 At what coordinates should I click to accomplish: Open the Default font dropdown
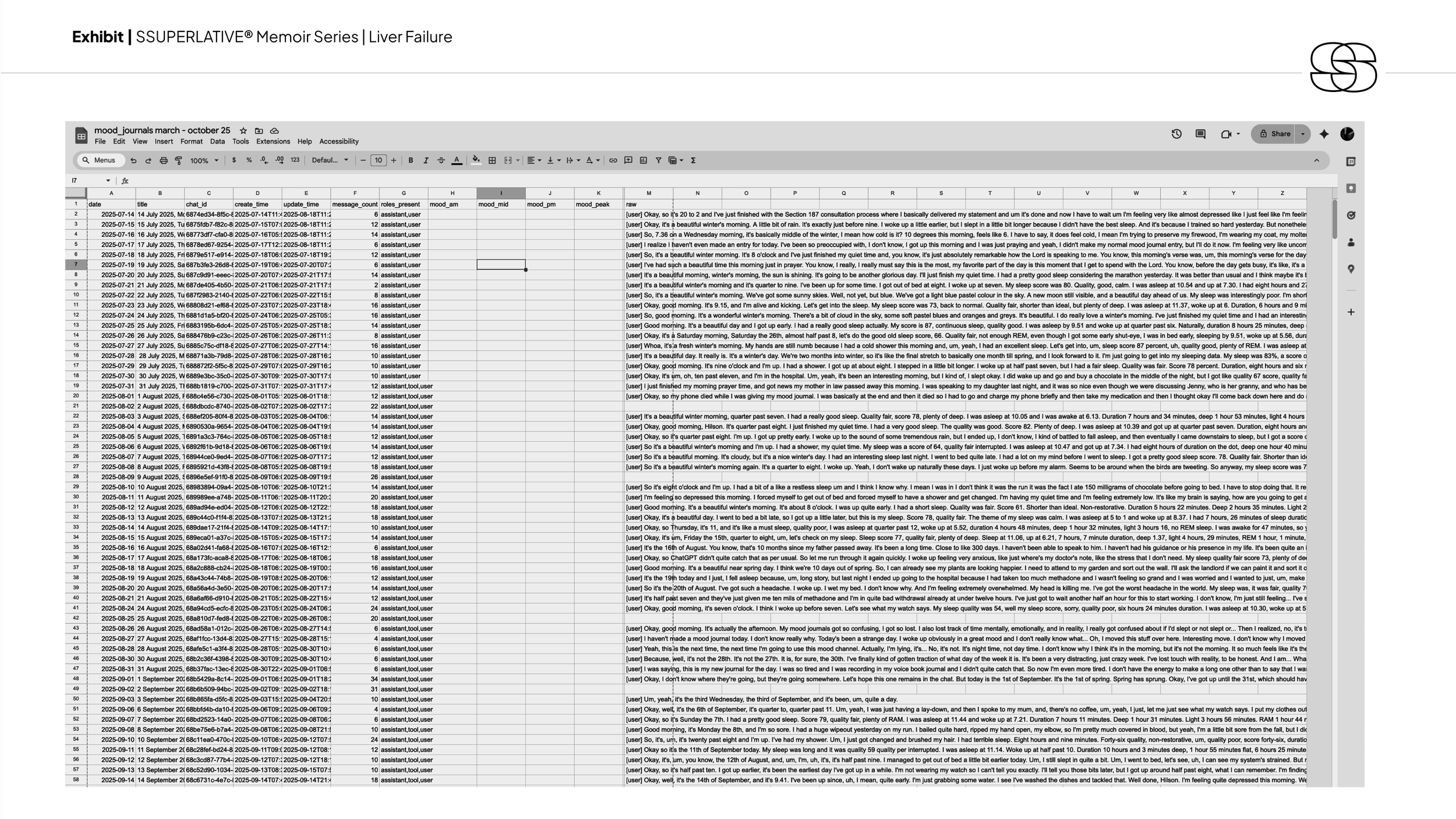330,161
